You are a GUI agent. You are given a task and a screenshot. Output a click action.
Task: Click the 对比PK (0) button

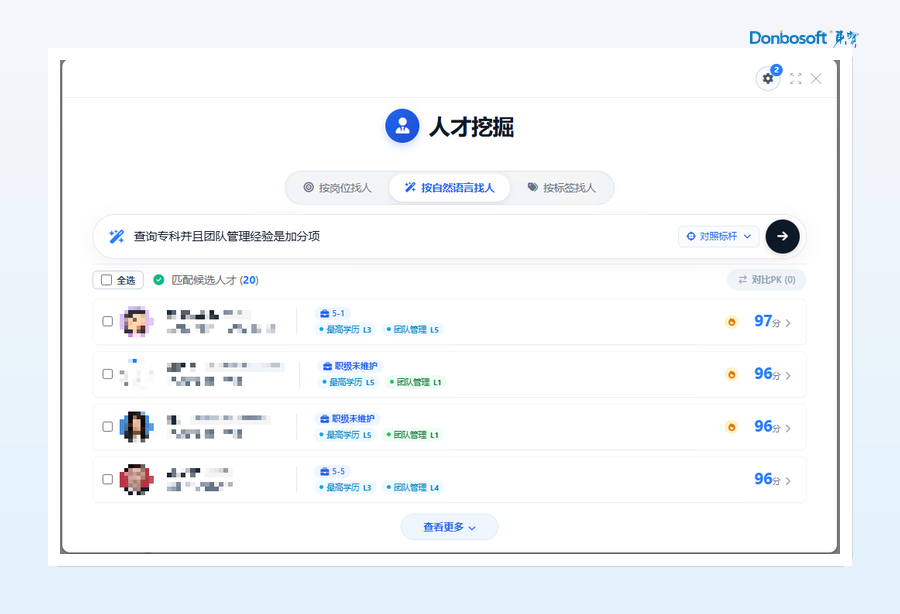click(767, 280)
